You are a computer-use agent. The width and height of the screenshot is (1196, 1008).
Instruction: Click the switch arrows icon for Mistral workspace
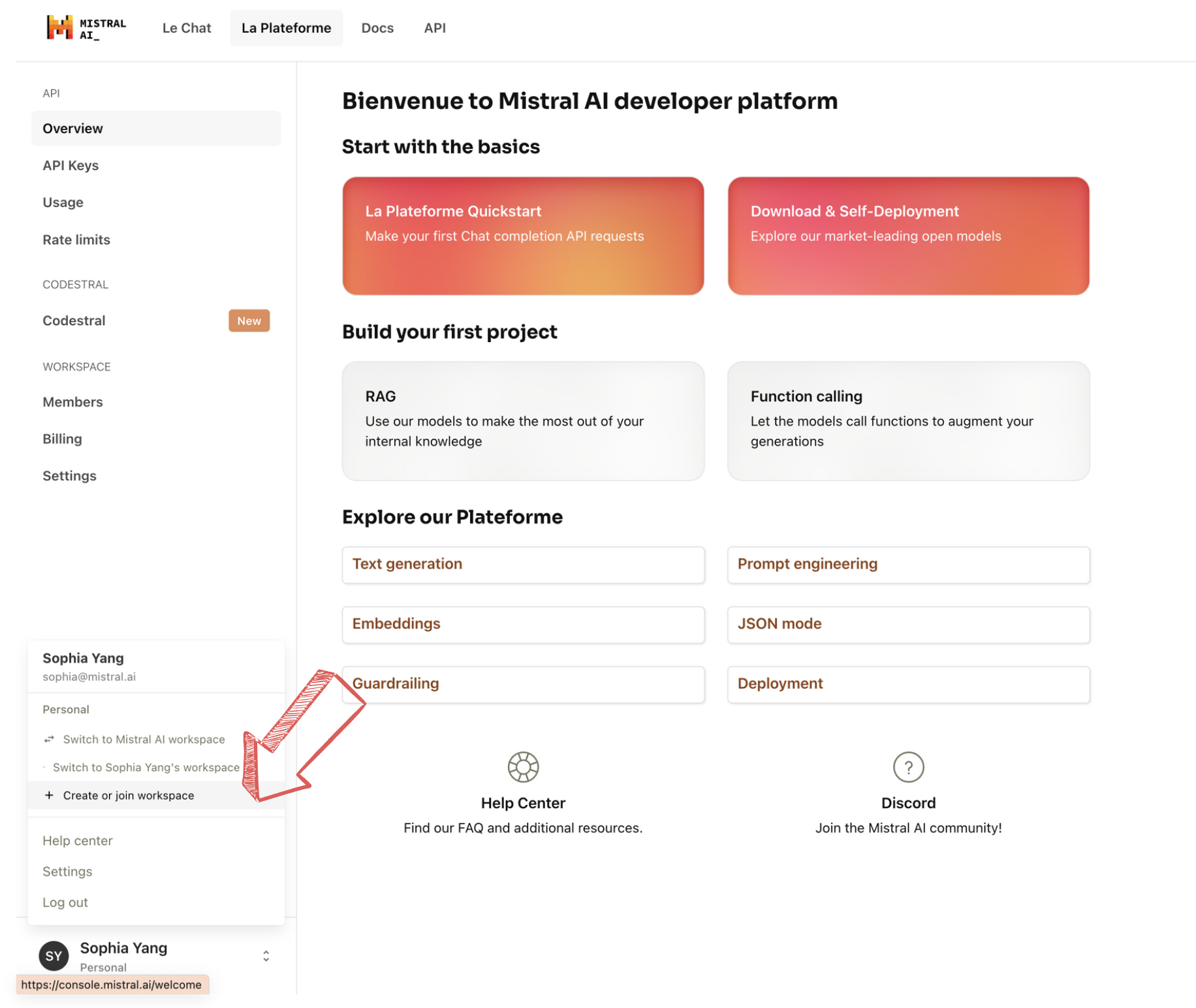point(49,739)
